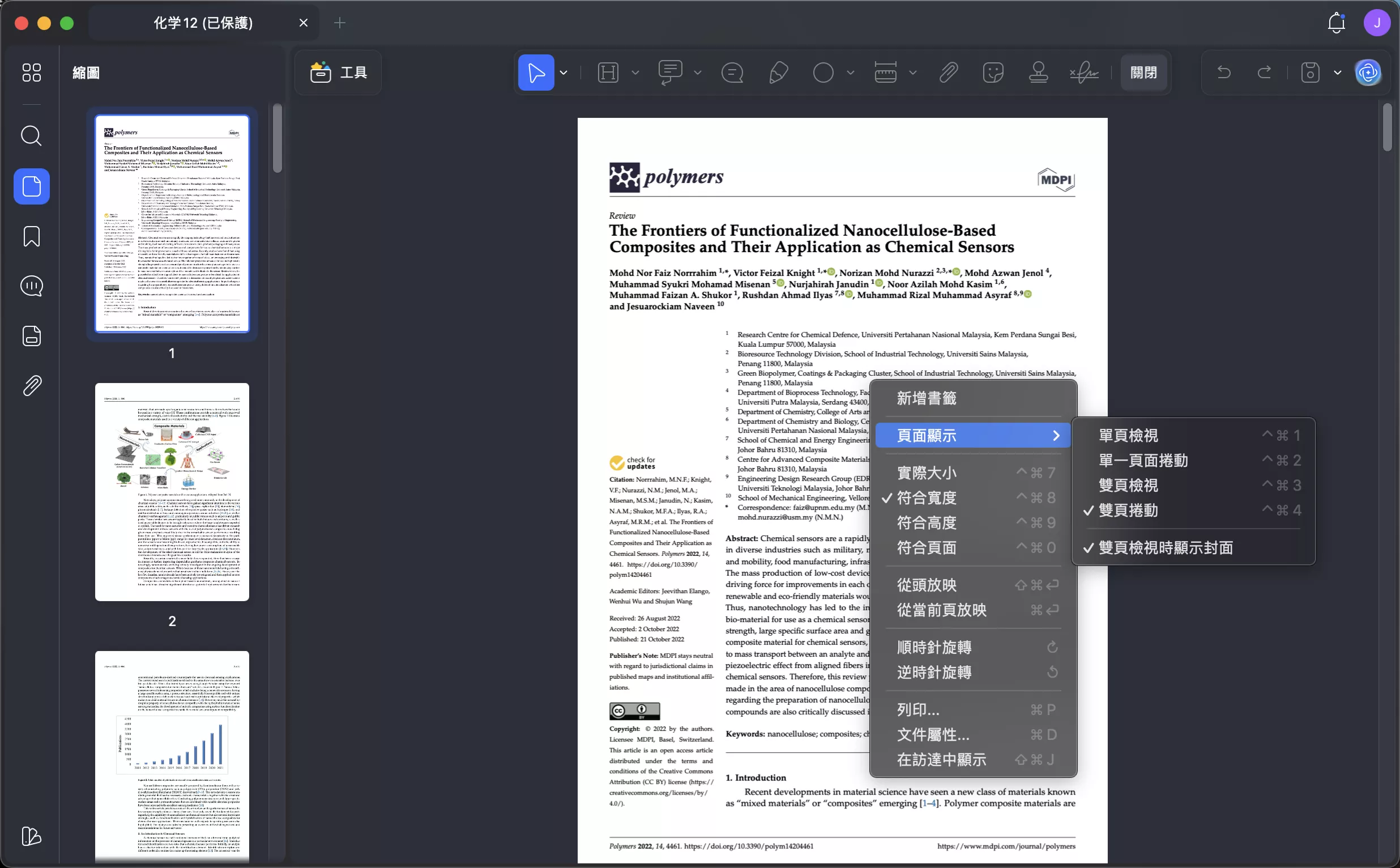Select page 2 thumbnail
This screenshot has height=868, width=1400.
pos(172,492)
